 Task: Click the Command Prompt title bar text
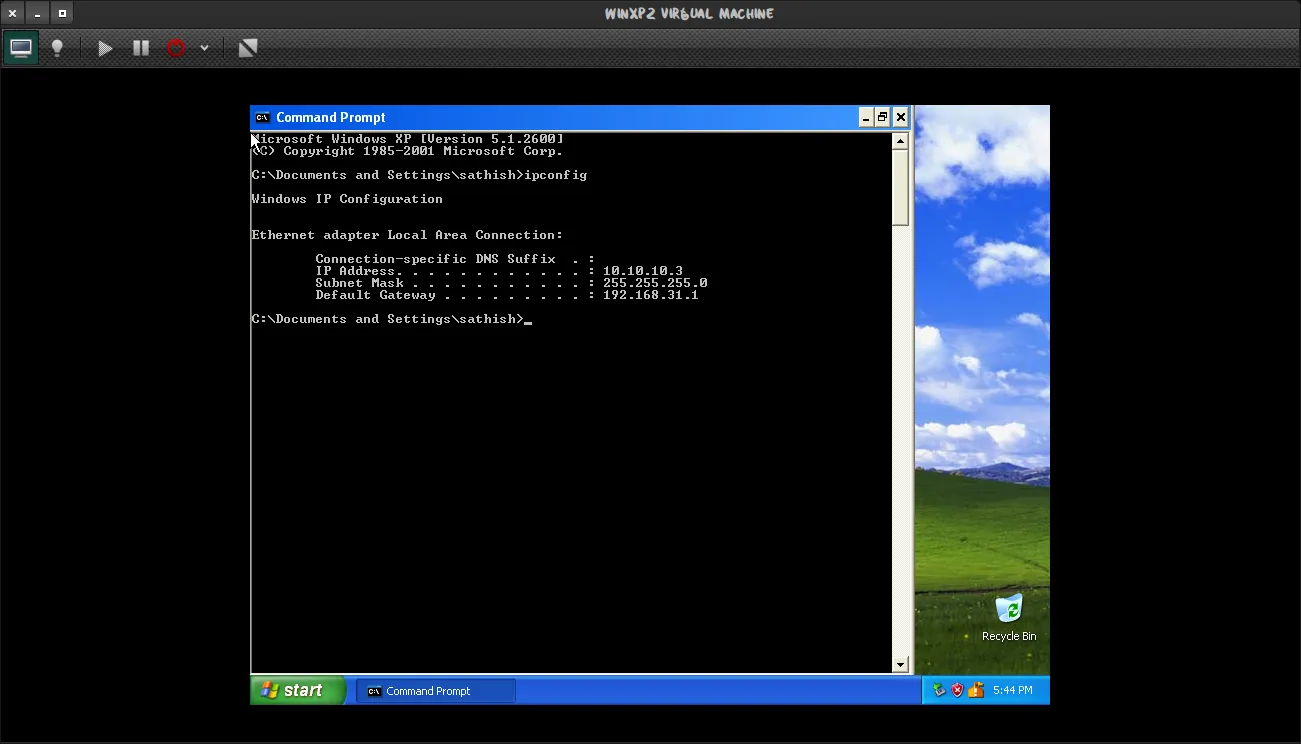click(331, 117)
